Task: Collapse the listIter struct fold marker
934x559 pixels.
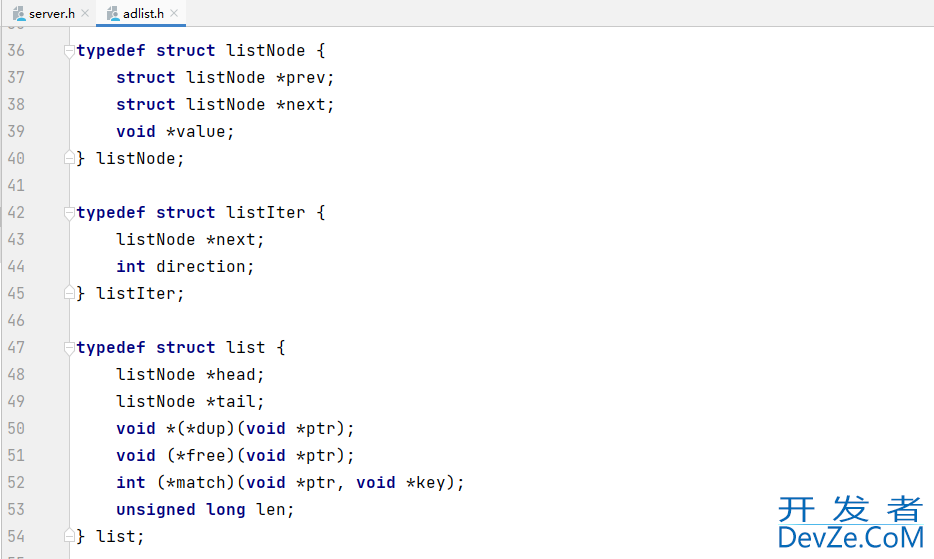Action: pos(69,213)
